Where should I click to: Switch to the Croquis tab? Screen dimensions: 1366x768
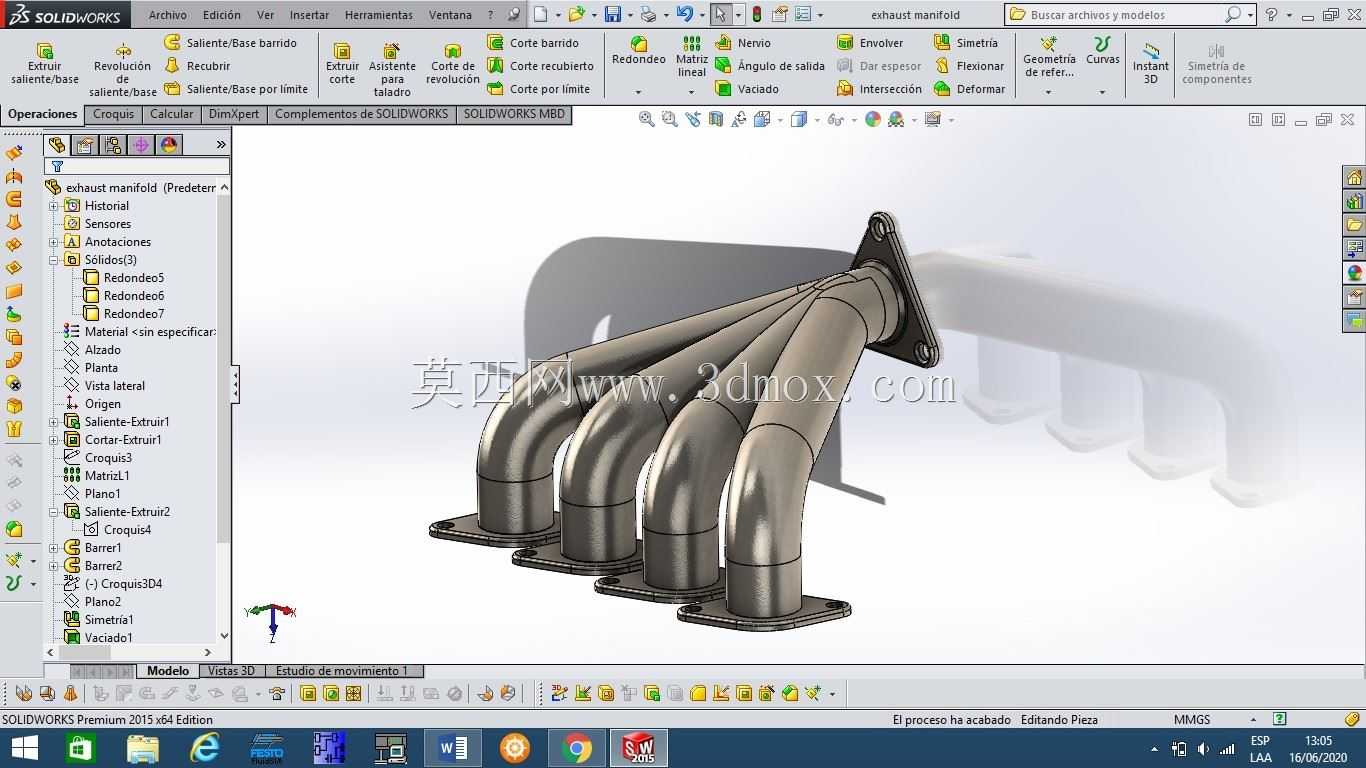pos(114,114)
